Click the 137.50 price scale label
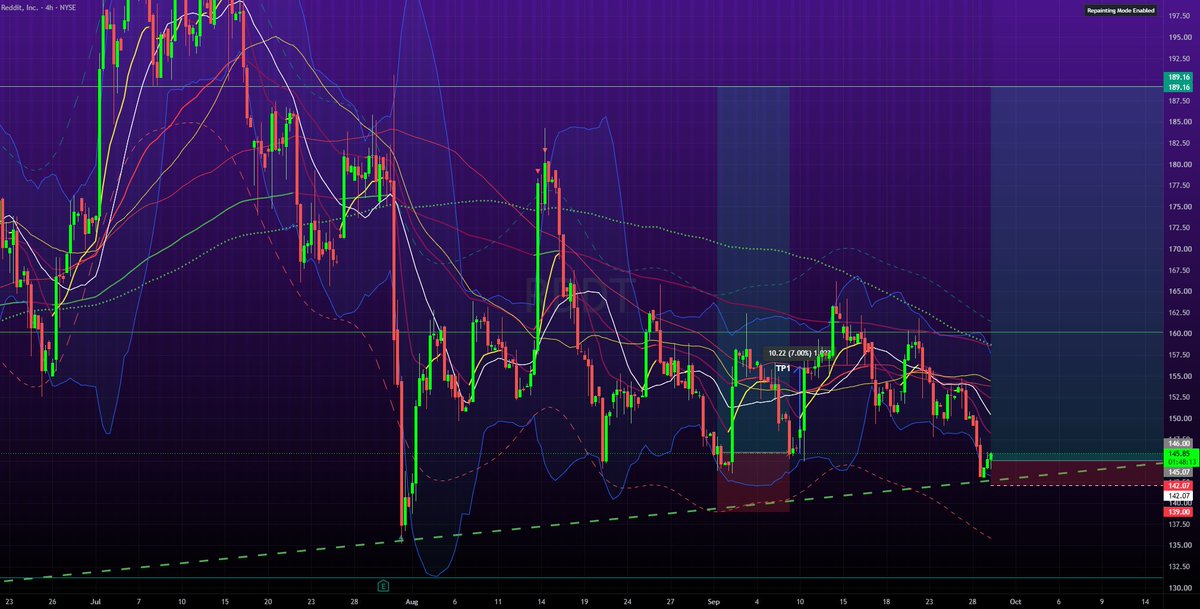1200x609 pixels. 1177,523
